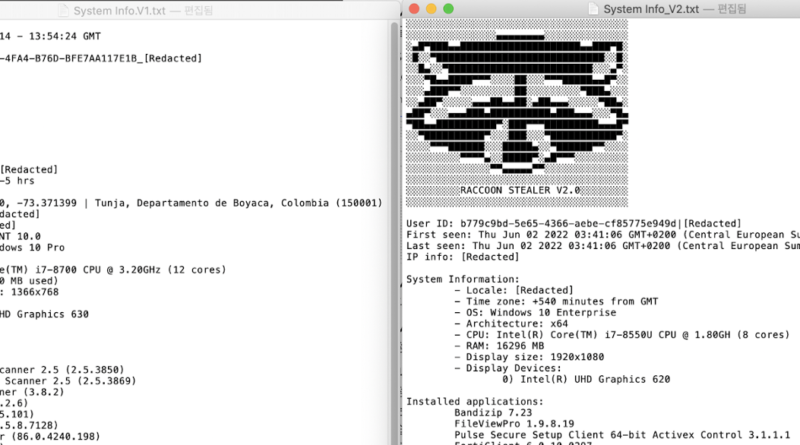Click the 'IP info: [Redacted]' line

(462, 257)
